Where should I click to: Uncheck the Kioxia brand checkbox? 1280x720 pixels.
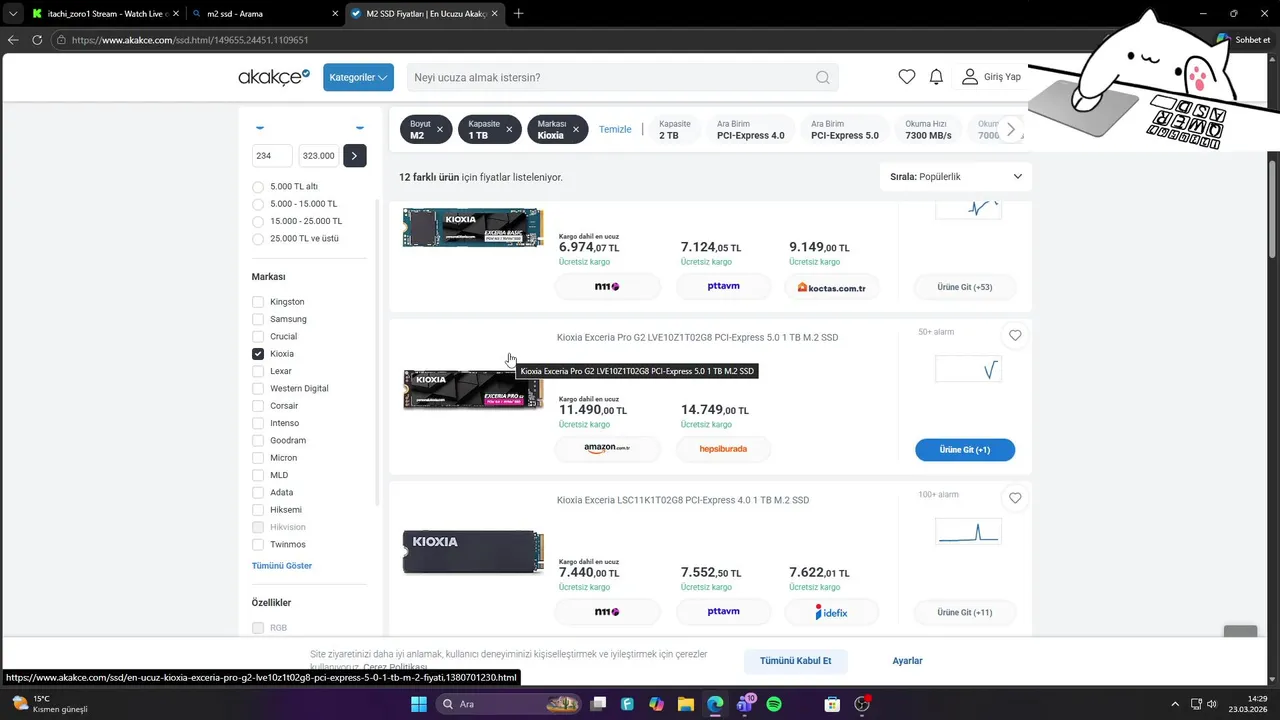[258, 354]
